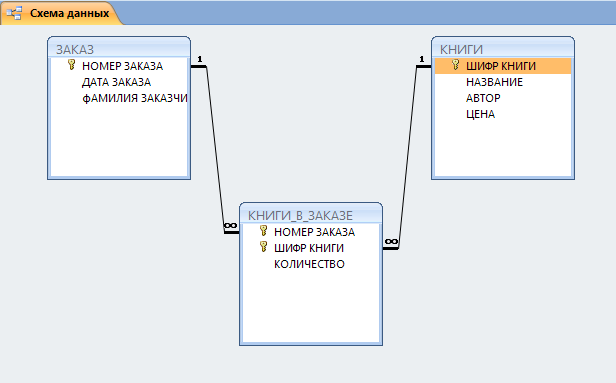Select the ФАМИЛИЯ ЗАКАЗЧИ field
The image size is (616, 383).
coord(119,98)
